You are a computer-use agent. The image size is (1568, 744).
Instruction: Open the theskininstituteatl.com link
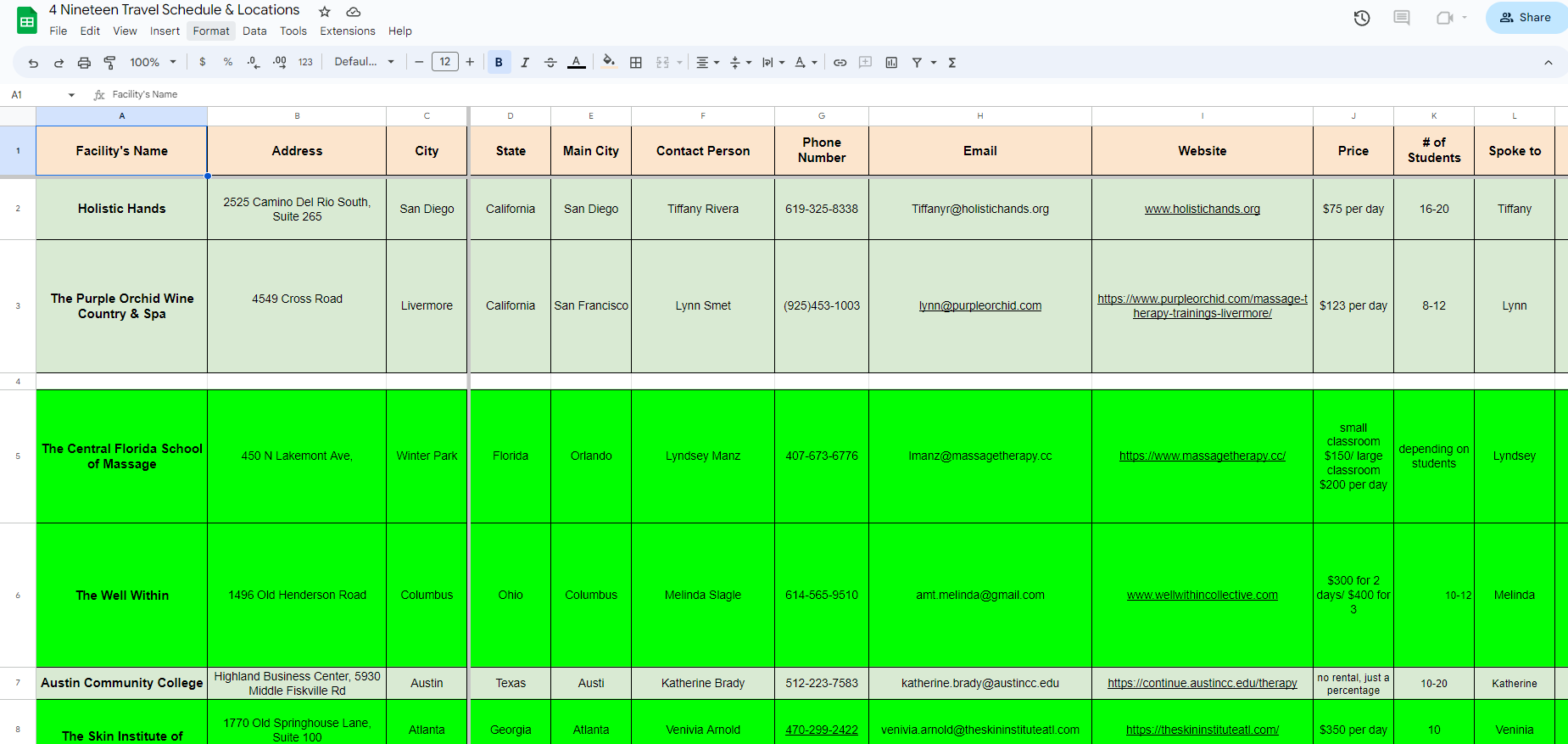click(x=1202, y=730)
